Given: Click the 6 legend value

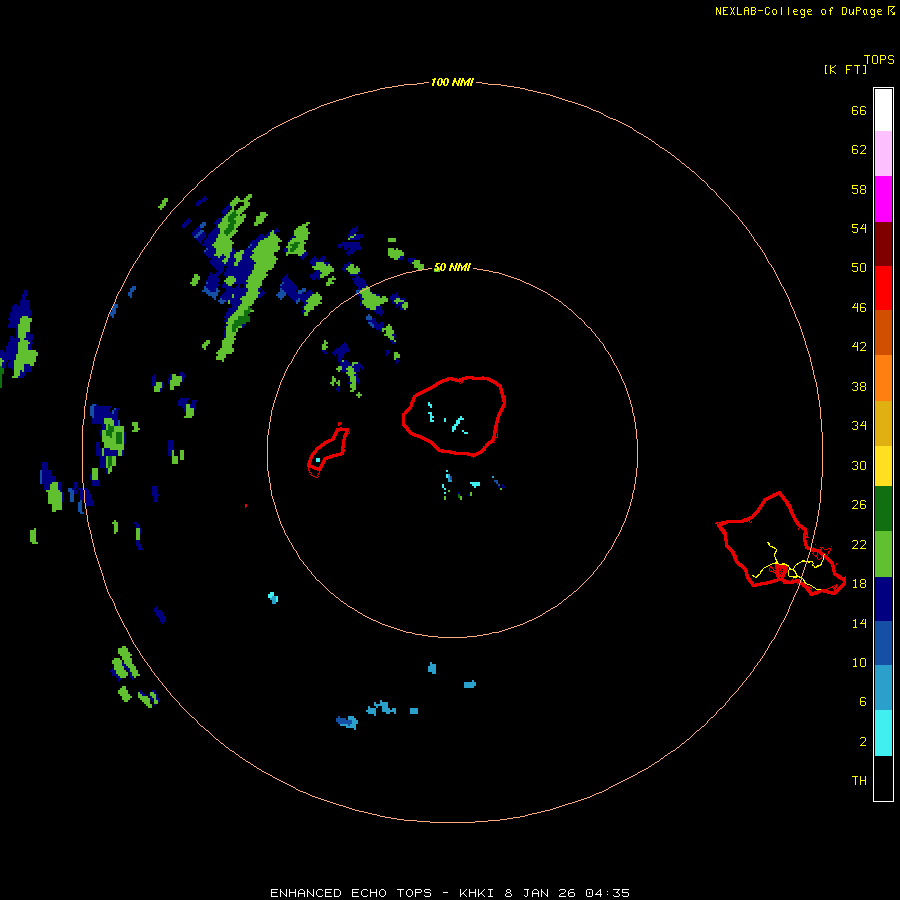Looking at the screenshot, I should [x=862, y=701].
